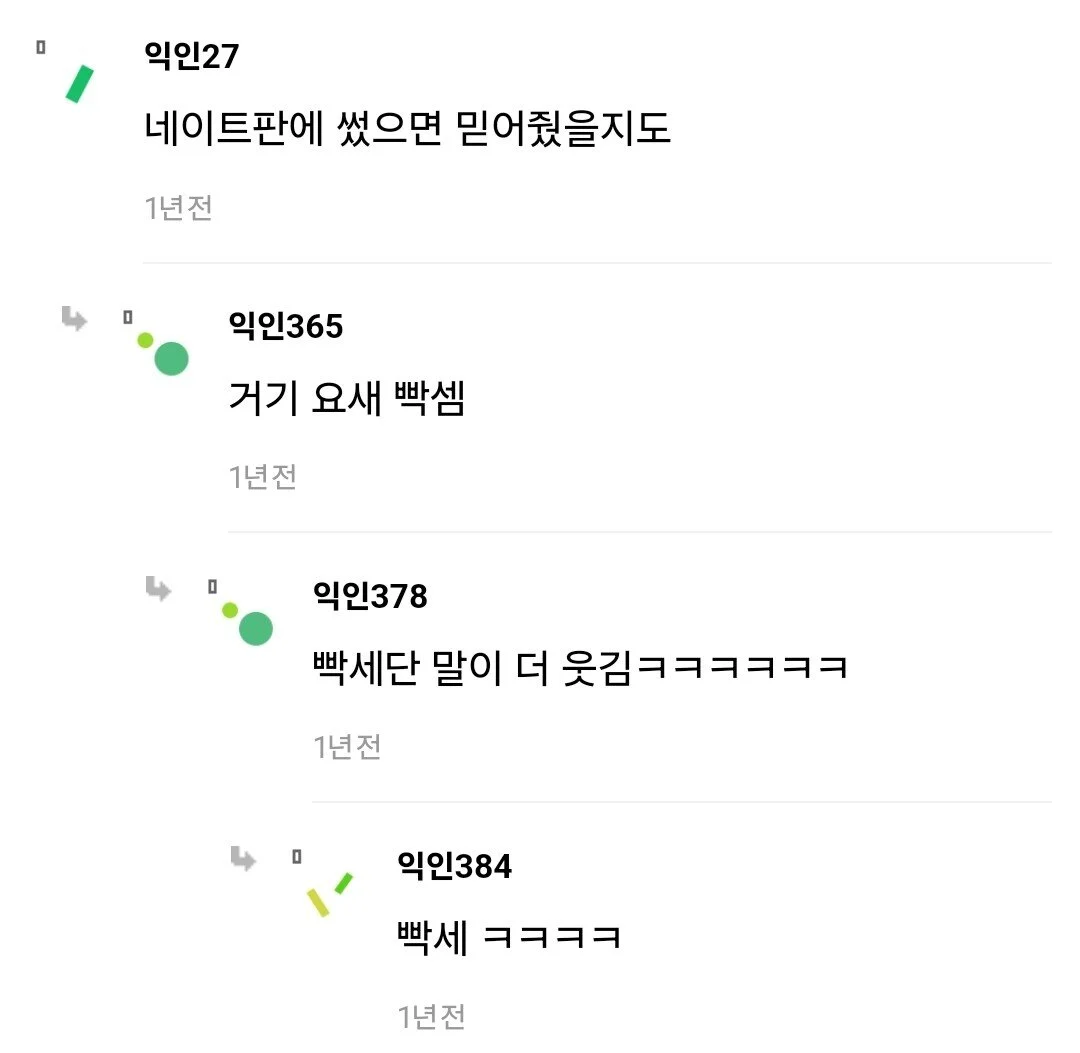Click the comment text '네이트판에 썼으면 믿어줬을지도'
The image size is (1080, 1053).
point(408,128)
